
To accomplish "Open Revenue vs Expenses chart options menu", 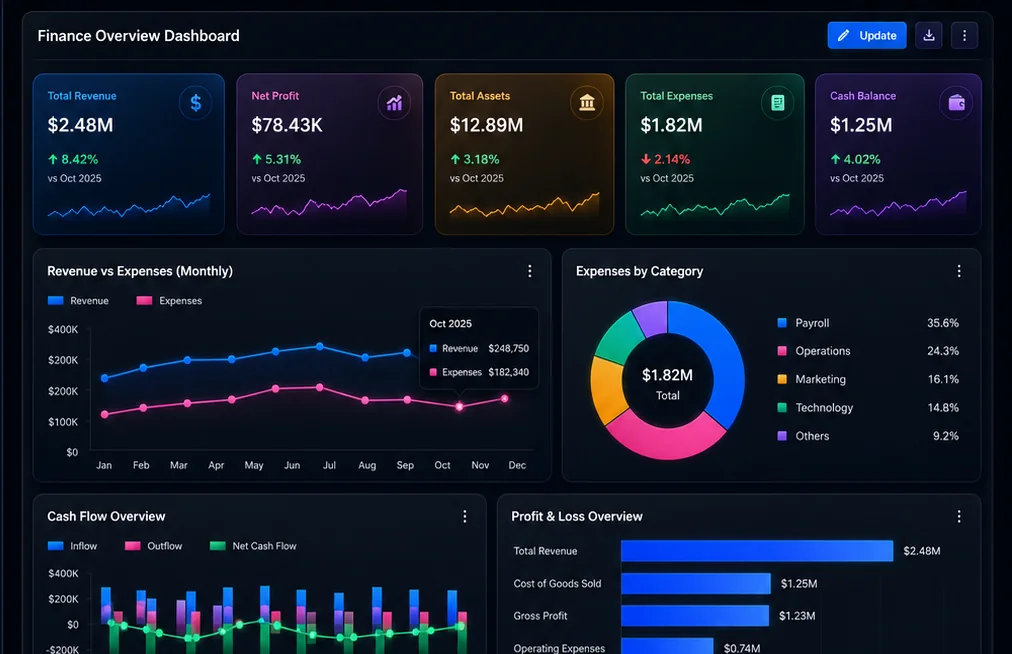I will coord(530,271).
